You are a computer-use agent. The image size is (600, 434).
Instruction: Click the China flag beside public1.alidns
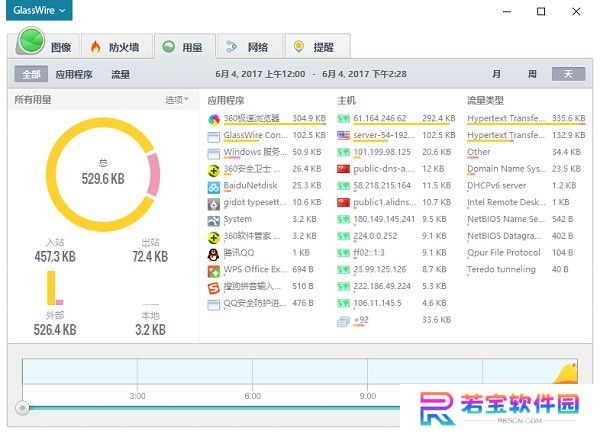coord(343,202)
